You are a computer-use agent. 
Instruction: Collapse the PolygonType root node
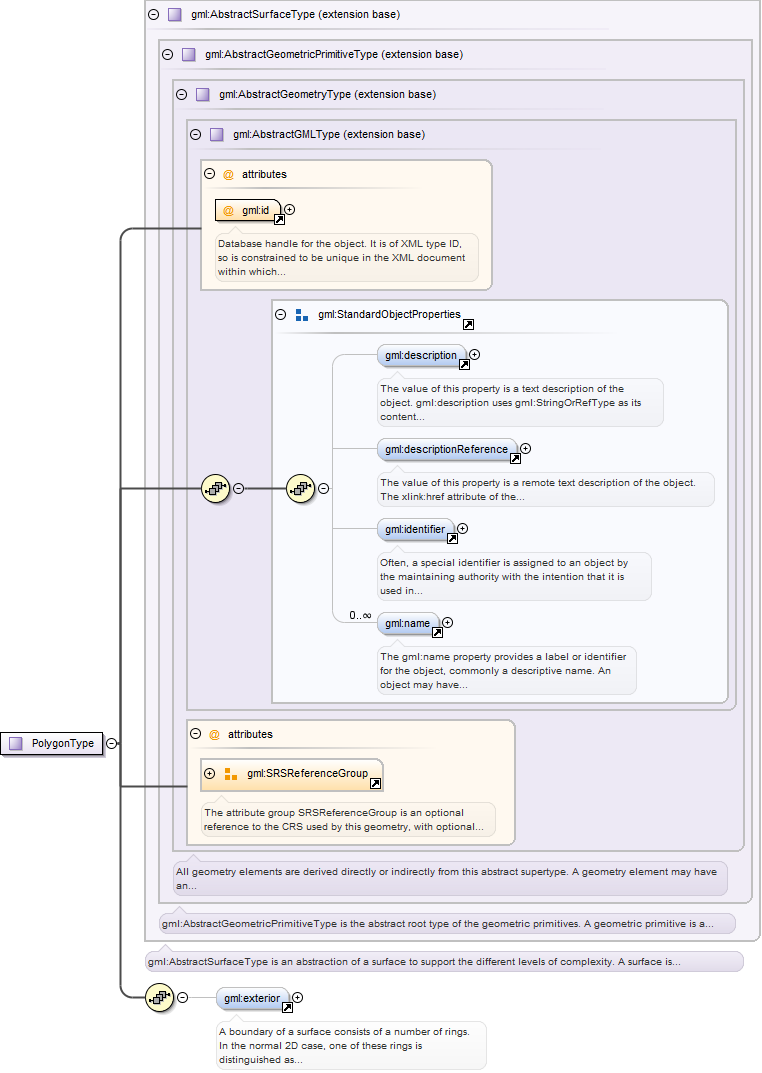coord(112,743)
